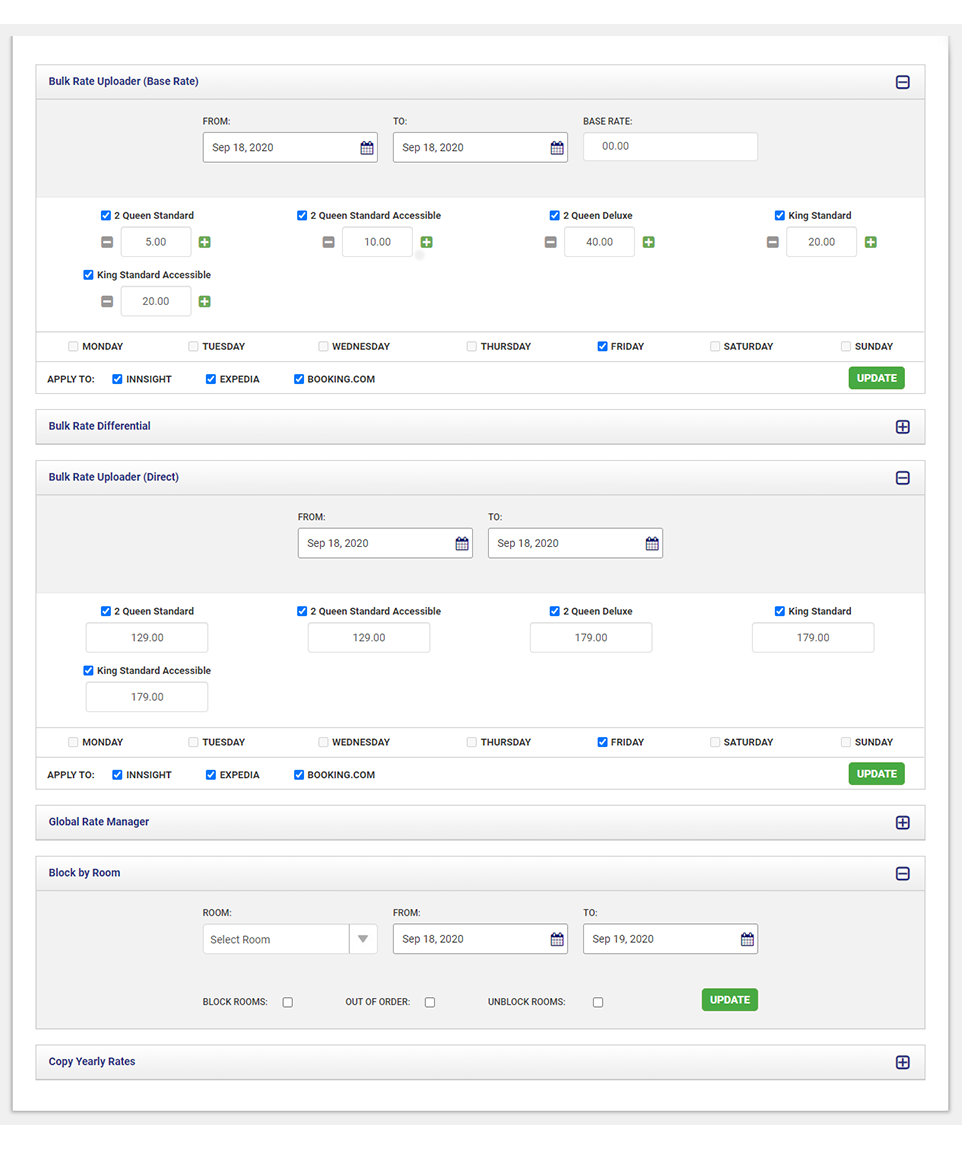Open calendar for Block by Room TO date

(747, 939)
